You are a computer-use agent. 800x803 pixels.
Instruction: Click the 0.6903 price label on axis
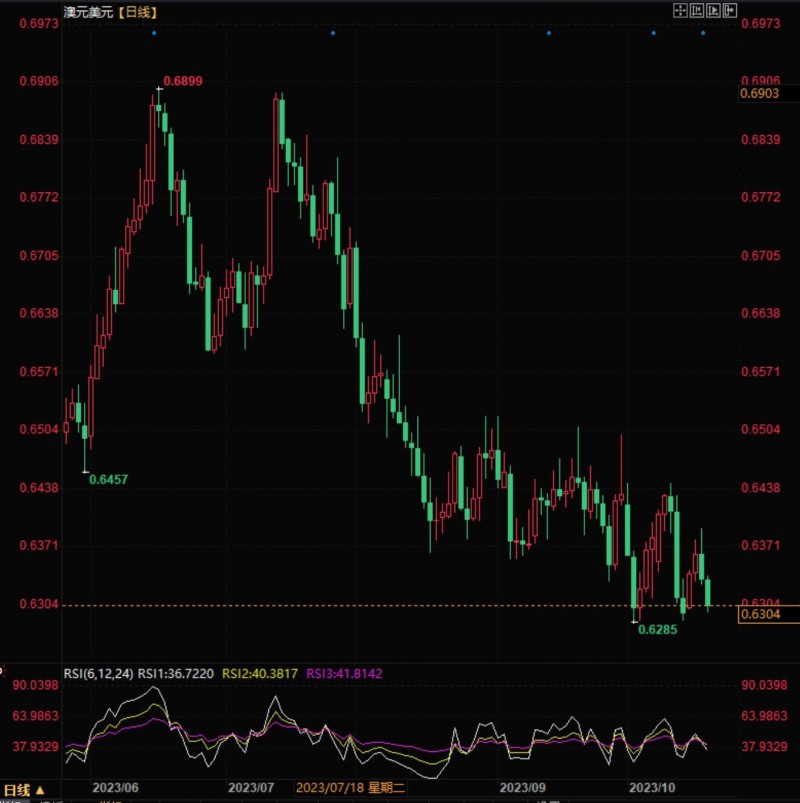[x=760, y=93]
